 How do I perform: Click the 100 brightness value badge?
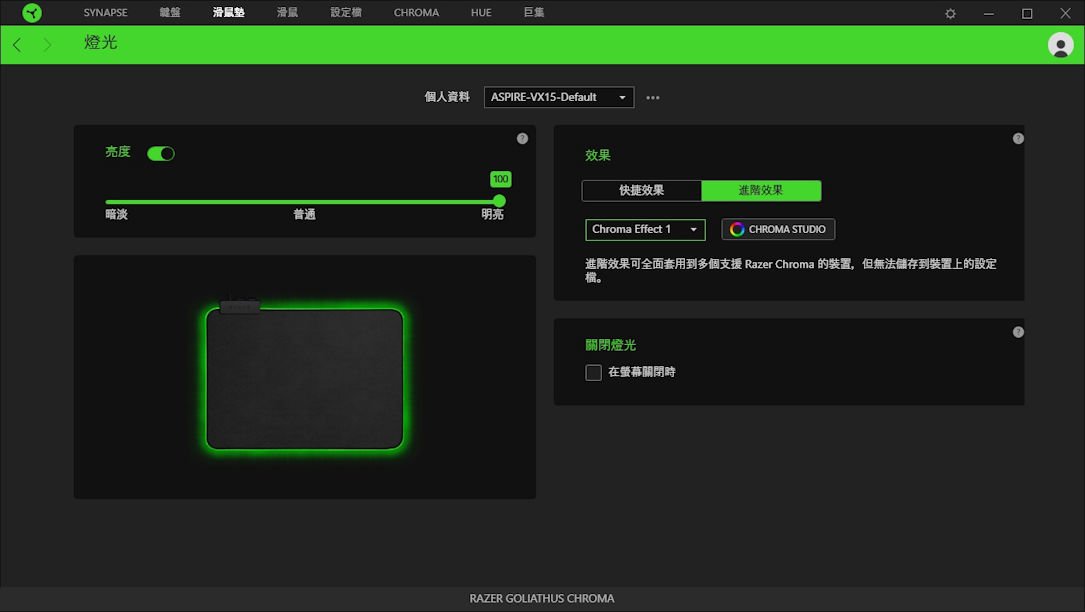pos(500,179)
